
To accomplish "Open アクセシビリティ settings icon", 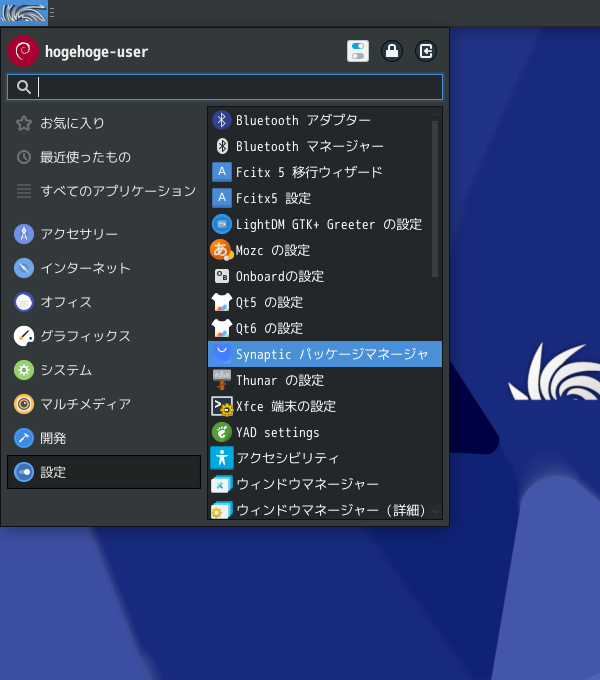I will click(x=222, y=458).
